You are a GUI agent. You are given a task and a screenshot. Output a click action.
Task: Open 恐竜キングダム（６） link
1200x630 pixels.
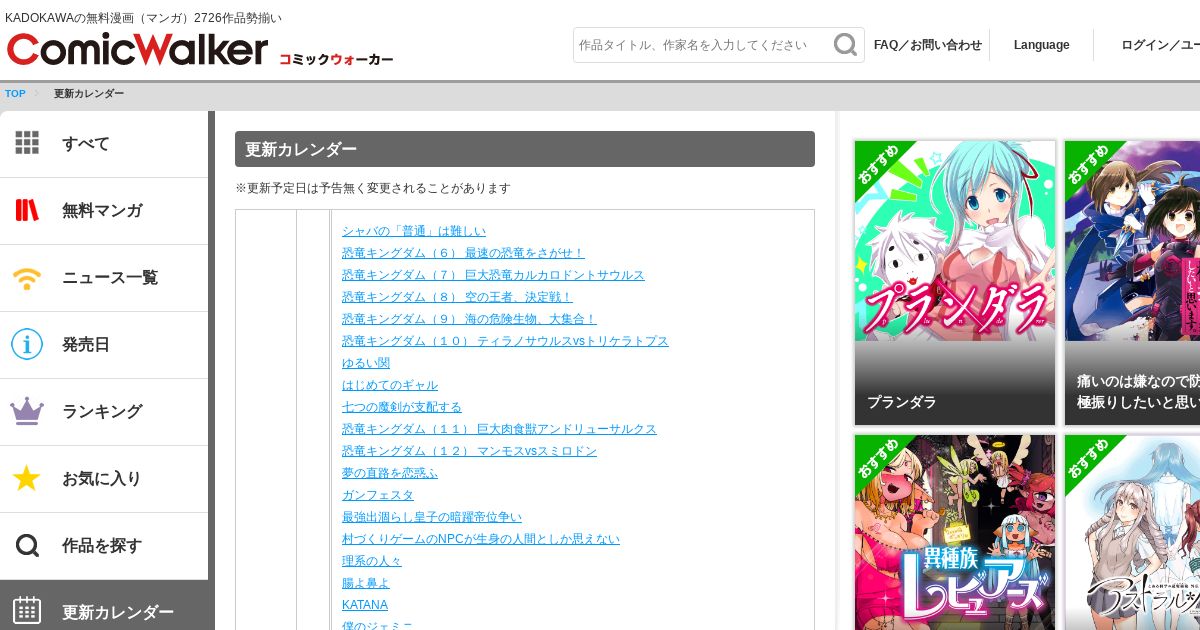(x=463, y=253)
